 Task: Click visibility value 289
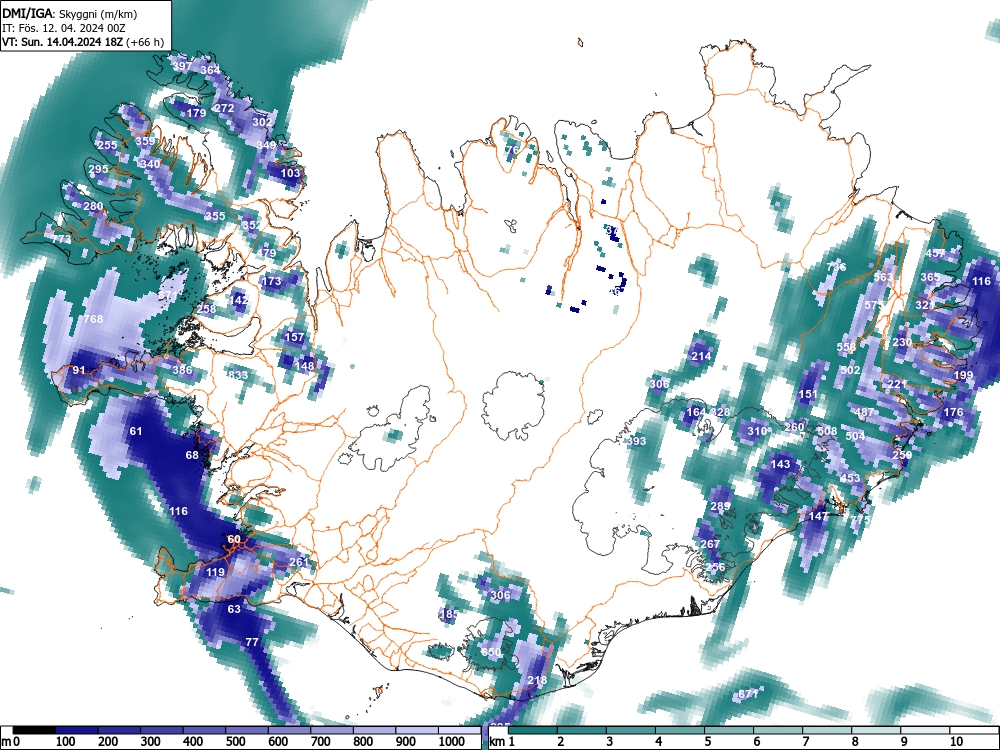coord(720,507)
